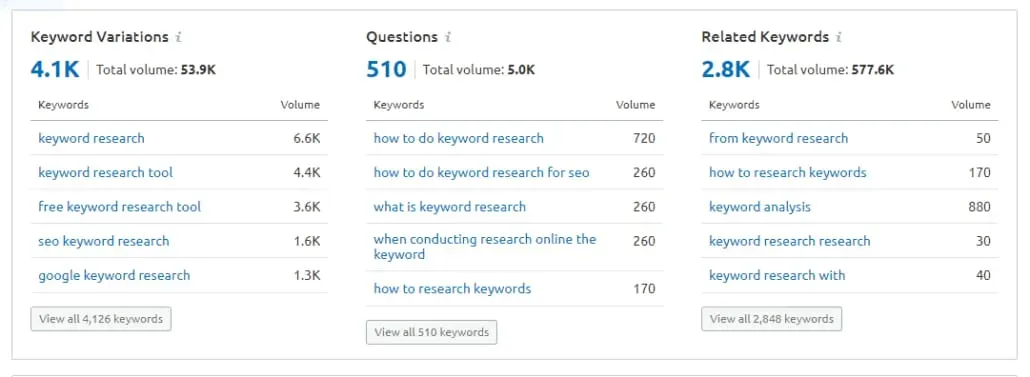1030x377 pixels.
Task: Open 'free keyword research tool' link
Action: (120, 207)
